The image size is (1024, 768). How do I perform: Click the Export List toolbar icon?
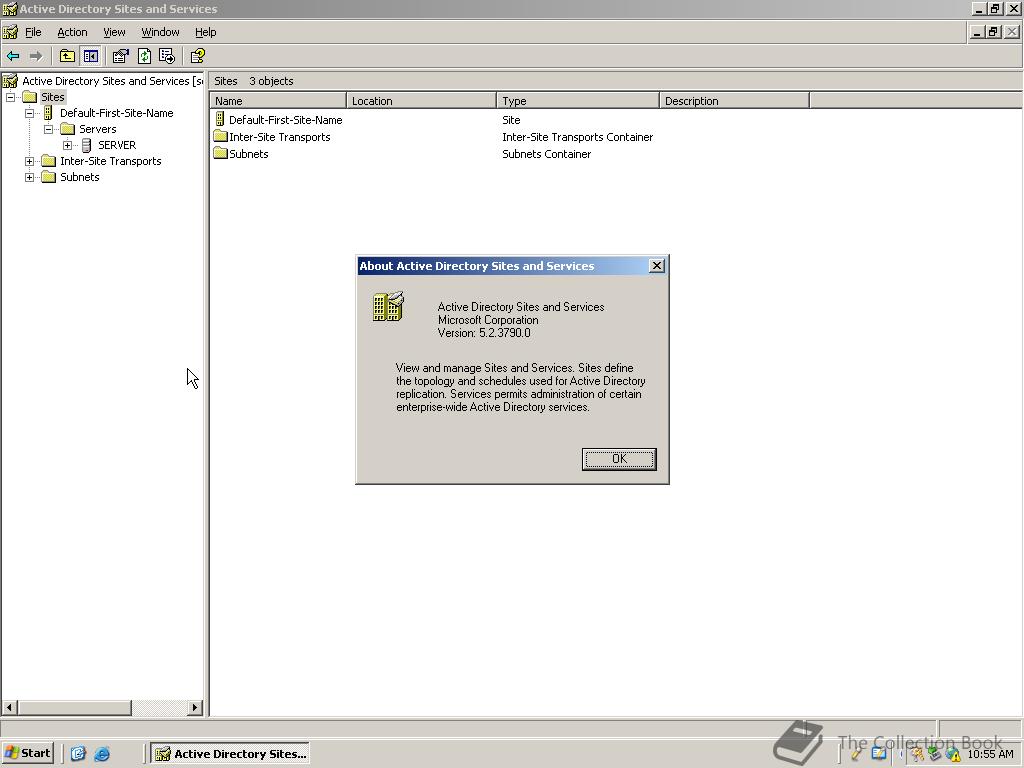(x=167, y=56)
